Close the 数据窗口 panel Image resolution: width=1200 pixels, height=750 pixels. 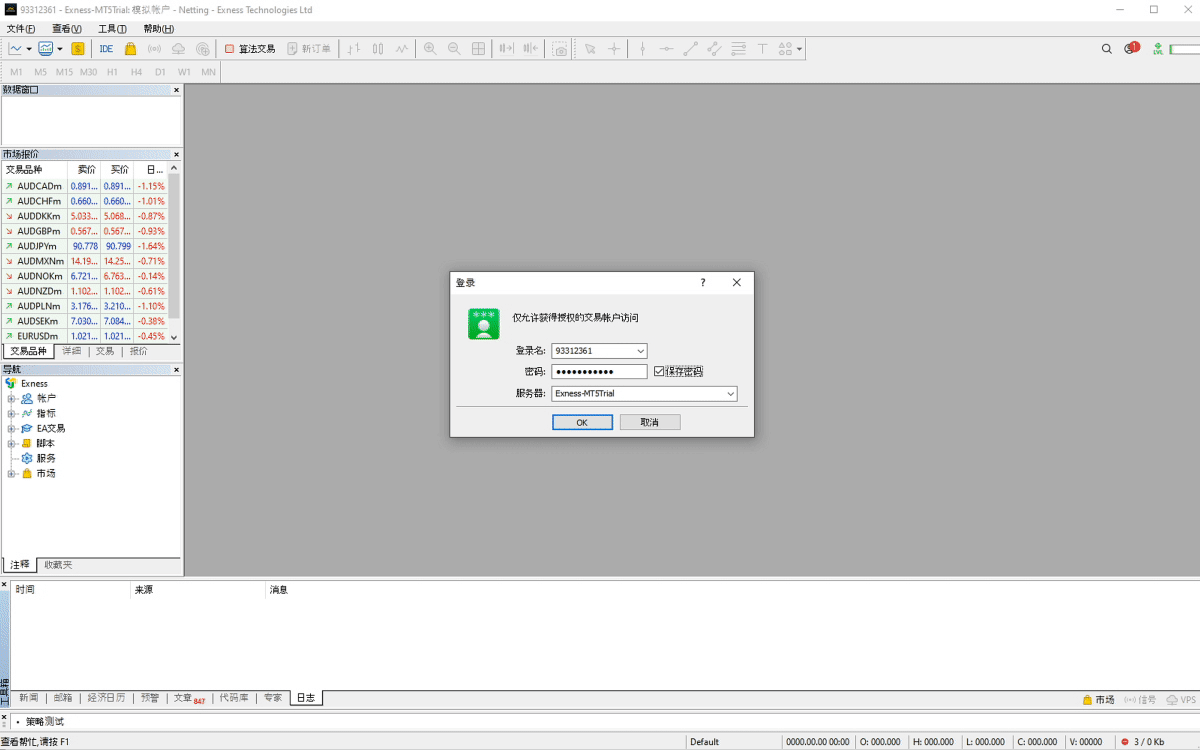[x=177, y=90]
